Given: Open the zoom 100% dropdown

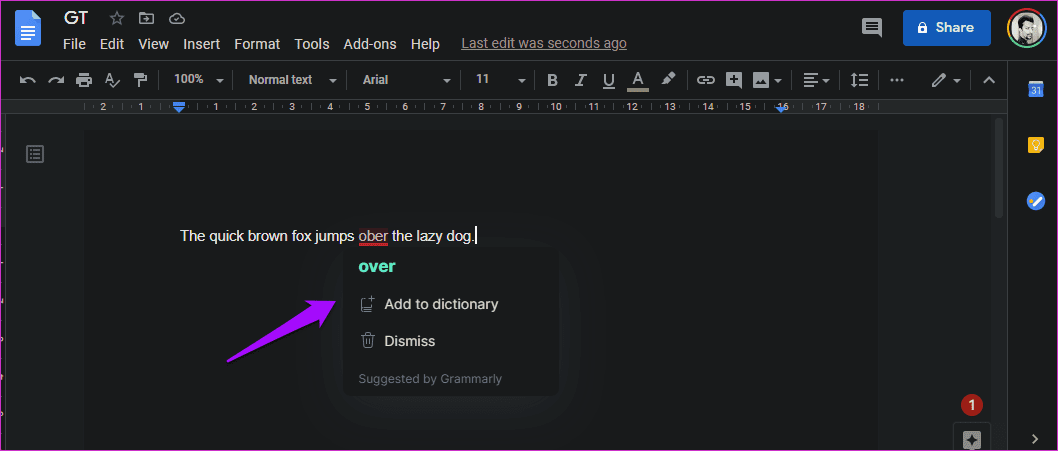Looking at the screenshot, I should (x=198, y=80).
